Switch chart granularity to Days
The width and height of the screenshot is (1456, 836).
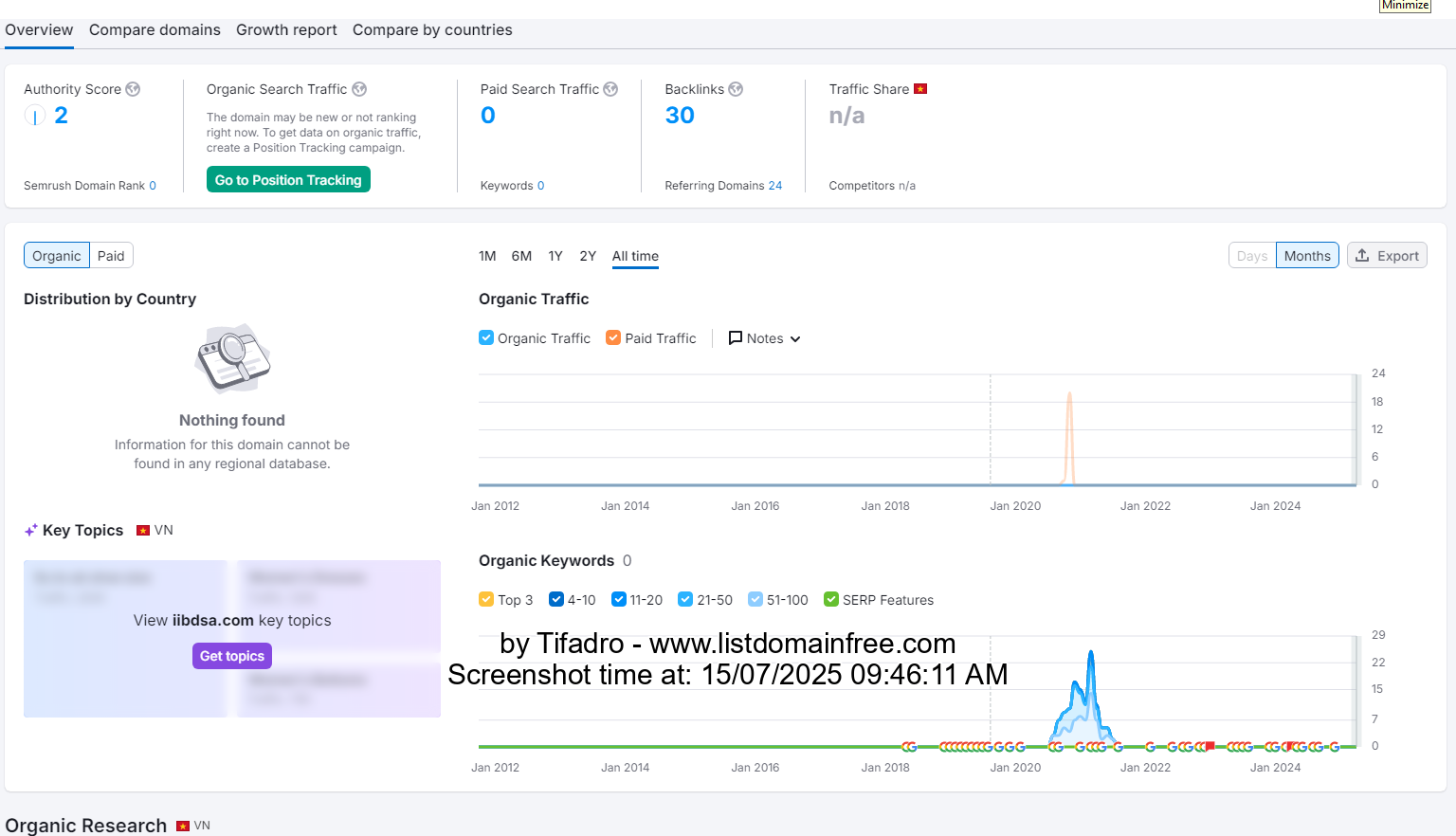[1252, 256]
